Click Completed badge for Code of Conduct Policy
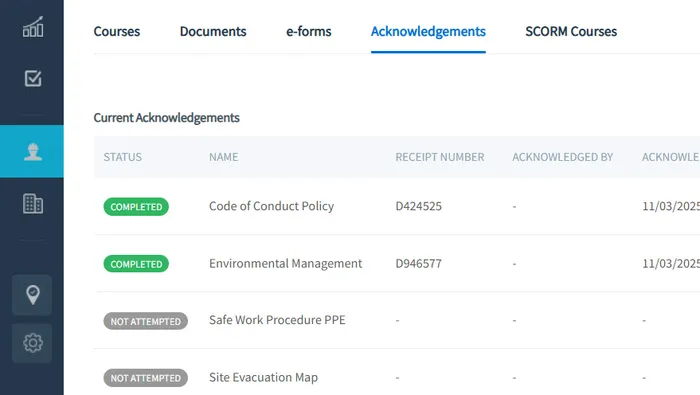700x395 pixels. (136, 207)
